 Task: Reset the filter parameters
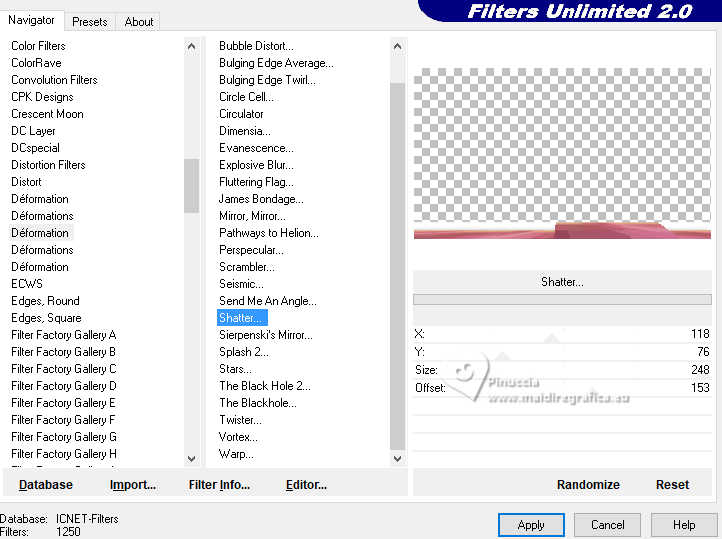click(x=672, y=485)
